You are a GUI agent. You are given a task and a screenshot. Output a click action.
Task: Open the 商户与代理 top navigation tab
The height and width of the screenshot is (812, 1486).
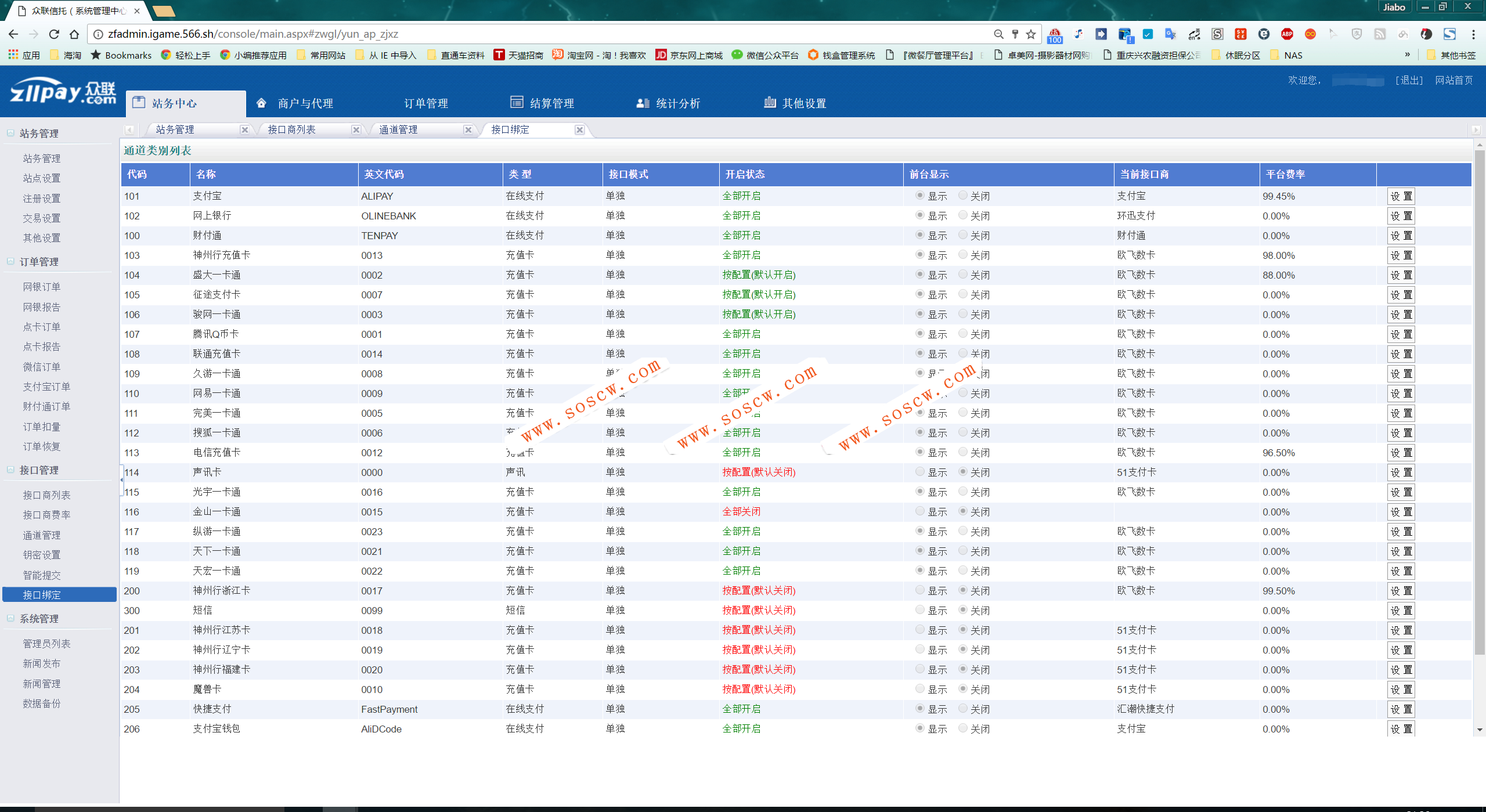pyautogui.click(x=295, y=103)
